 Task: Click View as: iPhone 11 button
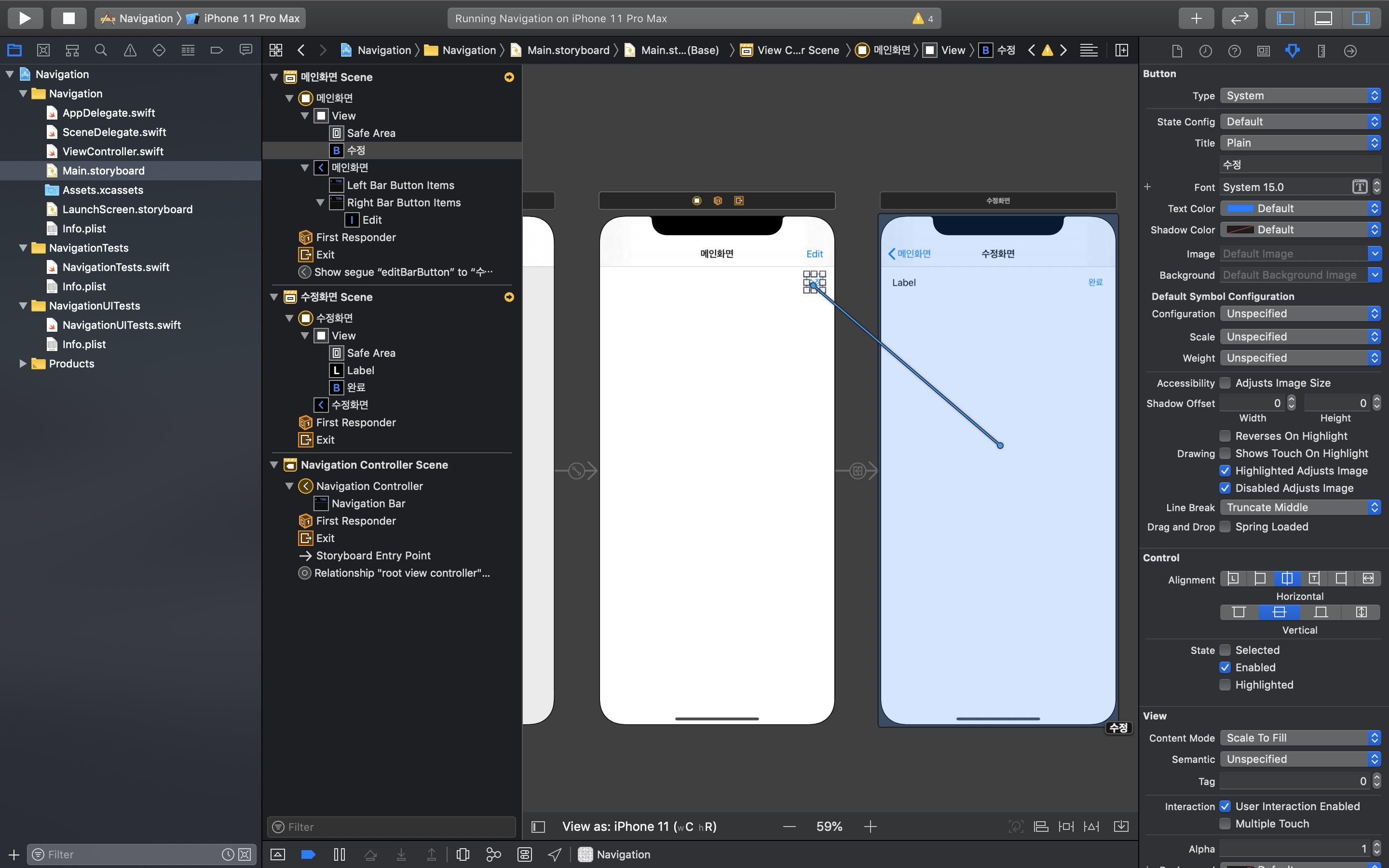tap(639, 827)
